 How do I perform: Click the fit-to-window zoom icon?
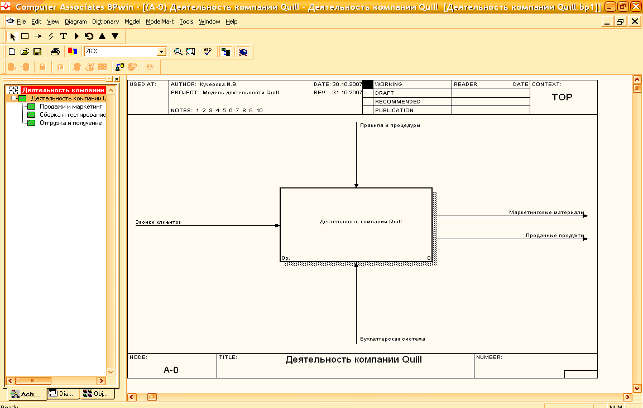click(191, 52)
